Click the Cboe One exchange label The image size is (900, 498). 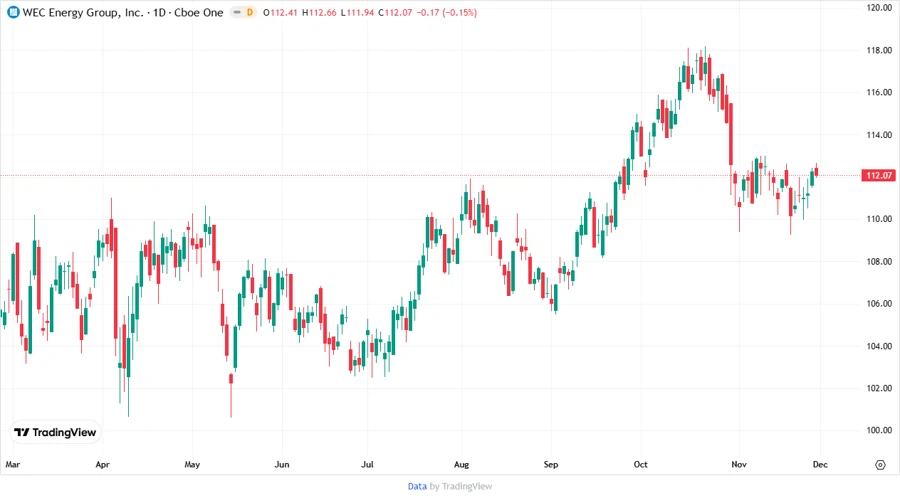(199, 13)
